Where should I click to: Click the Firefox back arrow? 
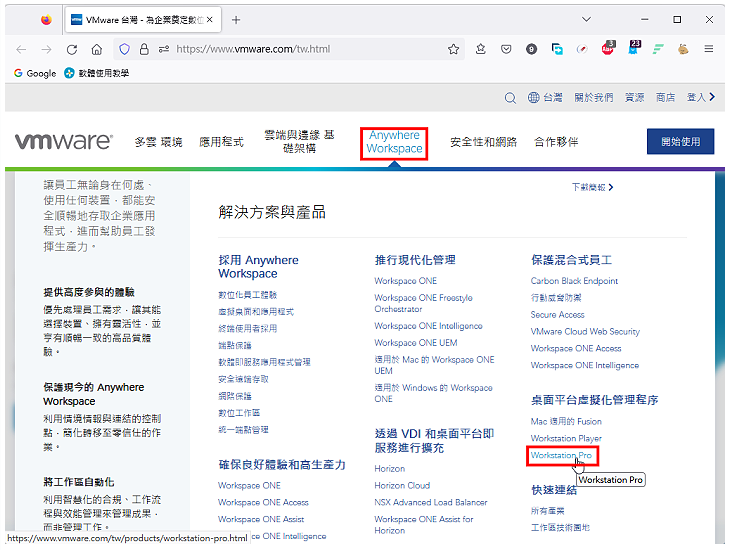pyautogui.click(x=21, y=49)
